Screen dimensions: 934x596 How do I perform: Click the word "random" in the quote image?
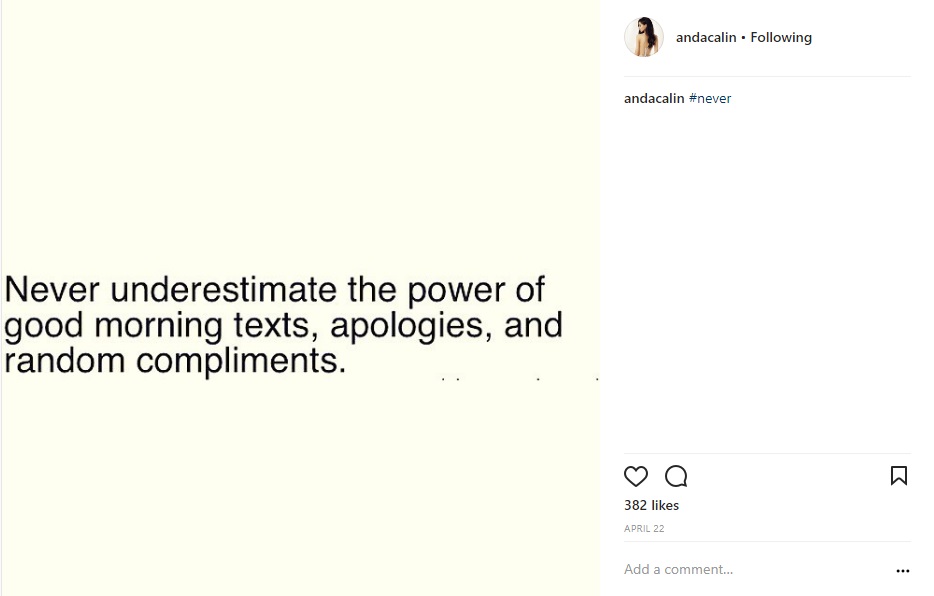(x=65, y=360)
